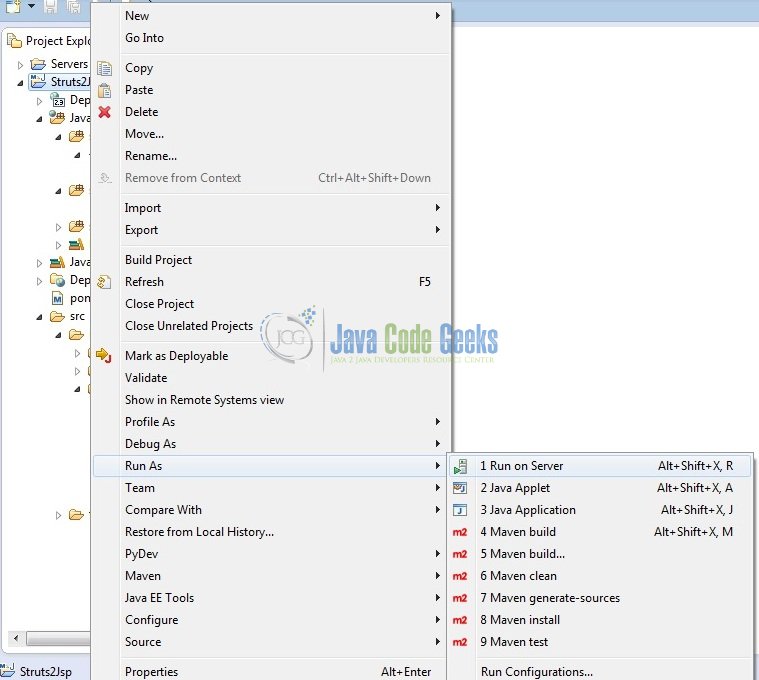
Task: Choose Close Project
Action: (x=270, y=304)
